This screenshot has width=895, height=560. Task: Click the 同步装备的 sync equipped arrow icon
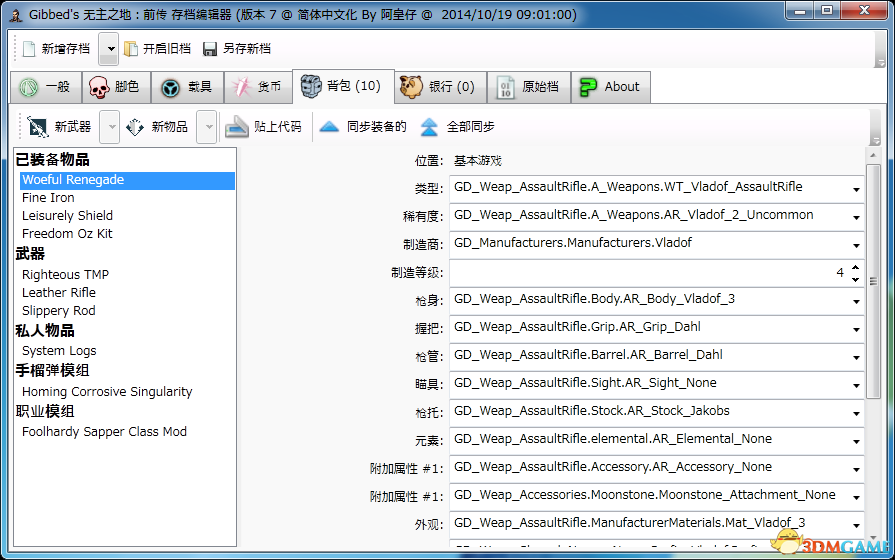[x=329, y=127]
